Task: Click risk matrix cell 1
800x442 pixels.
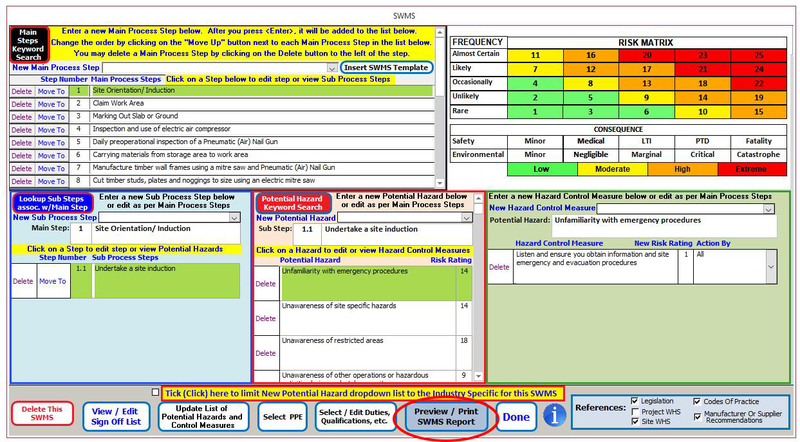Action: [535, 112]
